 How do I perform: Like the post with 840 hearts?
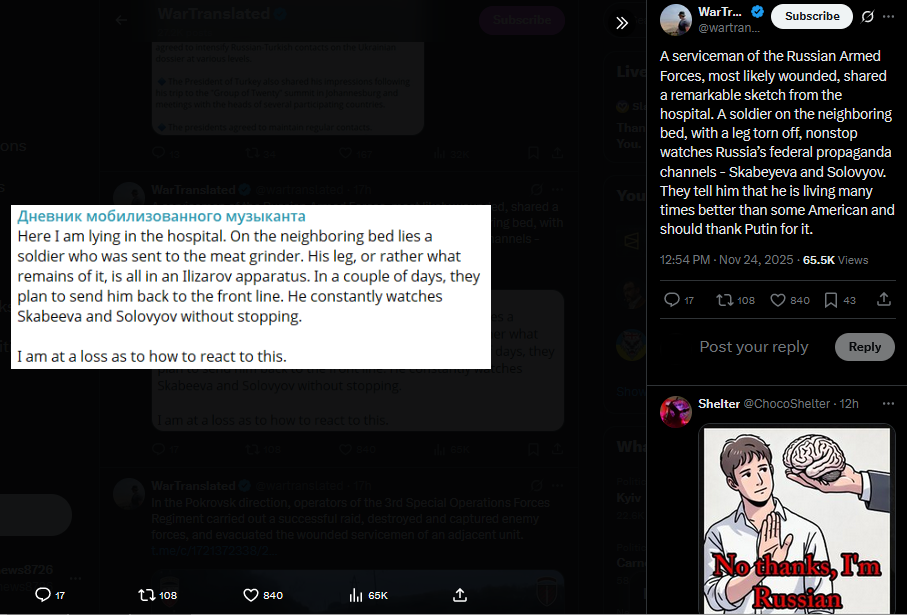click(790, 300)
